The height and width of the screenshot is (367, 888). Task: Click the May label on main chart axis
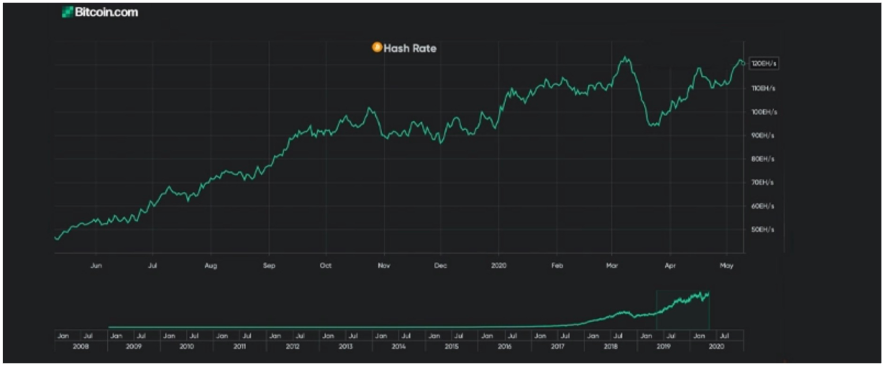tap(727, 265)
